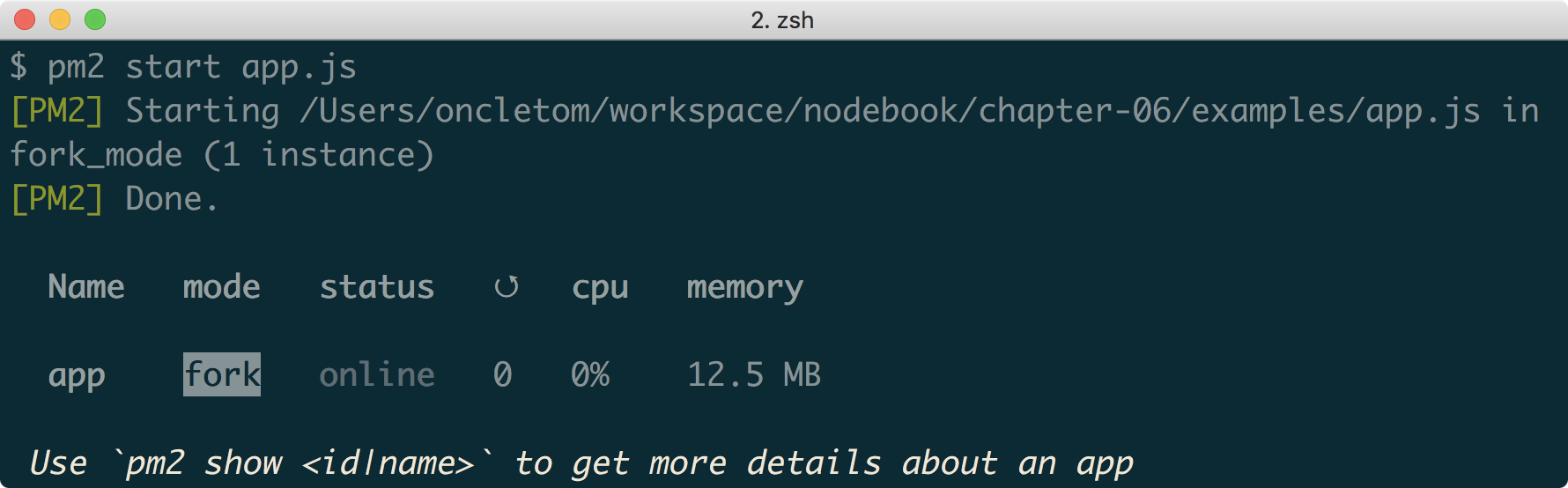
Task: Click the 'app' process name
Action: 77,375
